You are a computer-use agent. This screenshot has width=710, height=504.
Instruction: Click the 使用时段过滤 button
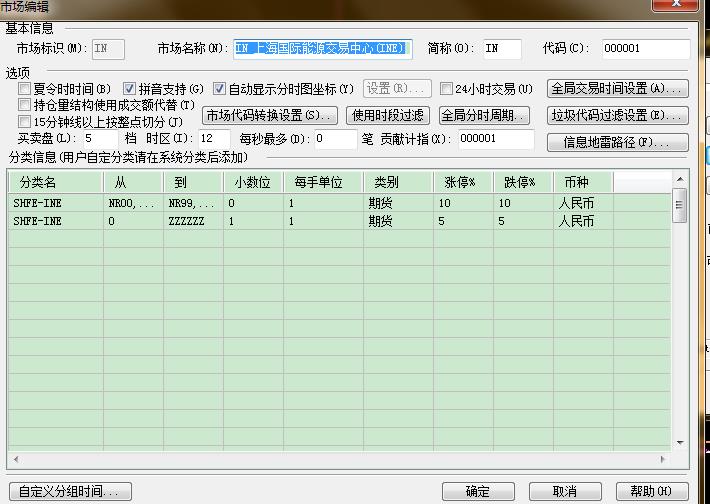[x=387, y=115]
